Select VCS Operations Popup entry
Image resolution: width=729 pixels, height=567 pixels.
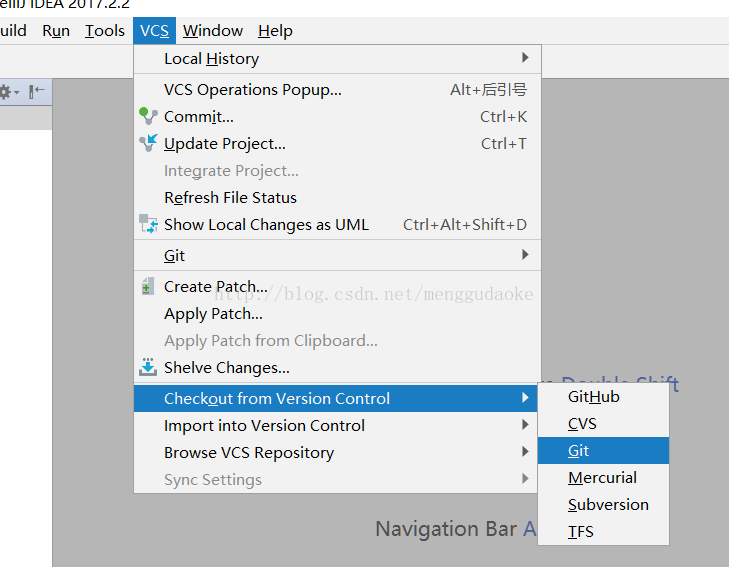[338, 89]
